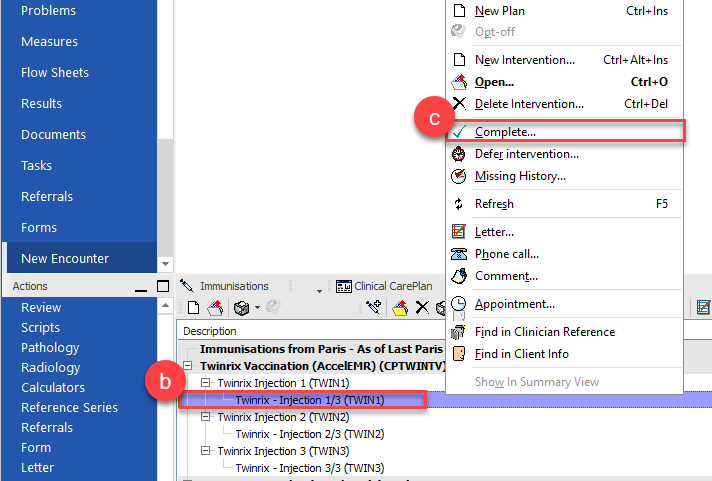Click the Clinical CarePlan panel icon

(x=344, y=286)
